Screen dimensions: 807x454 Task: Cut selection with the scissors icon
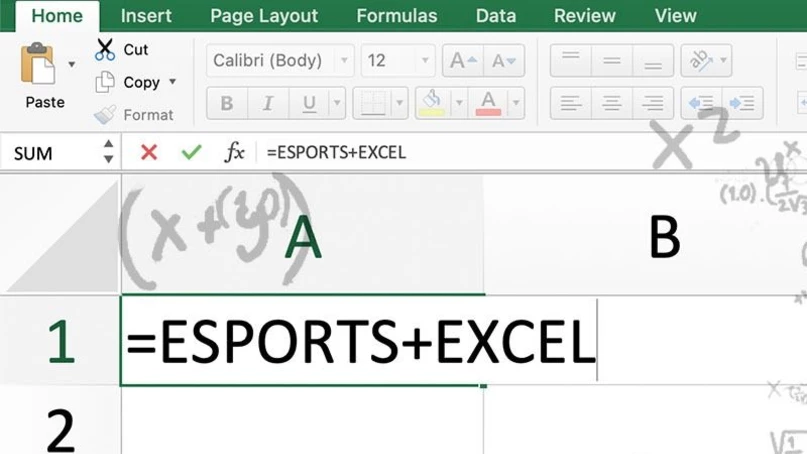tap(105, 50)
